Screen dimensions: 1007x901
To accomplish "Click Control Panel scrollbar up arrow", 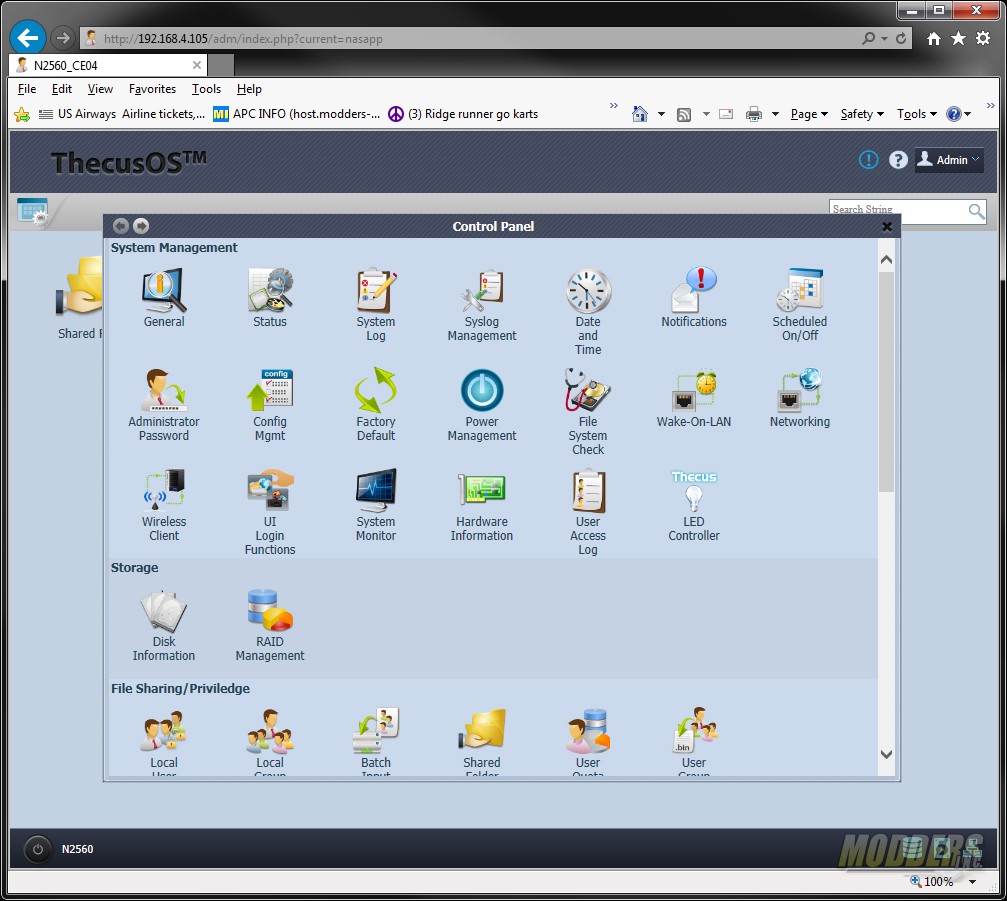I will (x=886, y=259).
